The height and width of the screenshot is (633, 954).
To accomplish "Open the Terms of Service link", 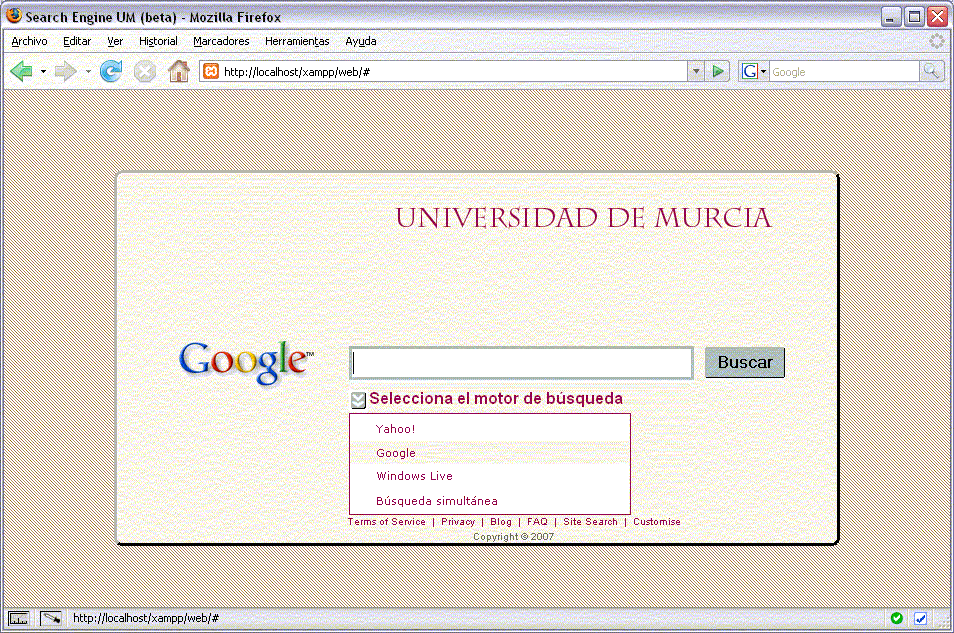I will pos(386,522).
